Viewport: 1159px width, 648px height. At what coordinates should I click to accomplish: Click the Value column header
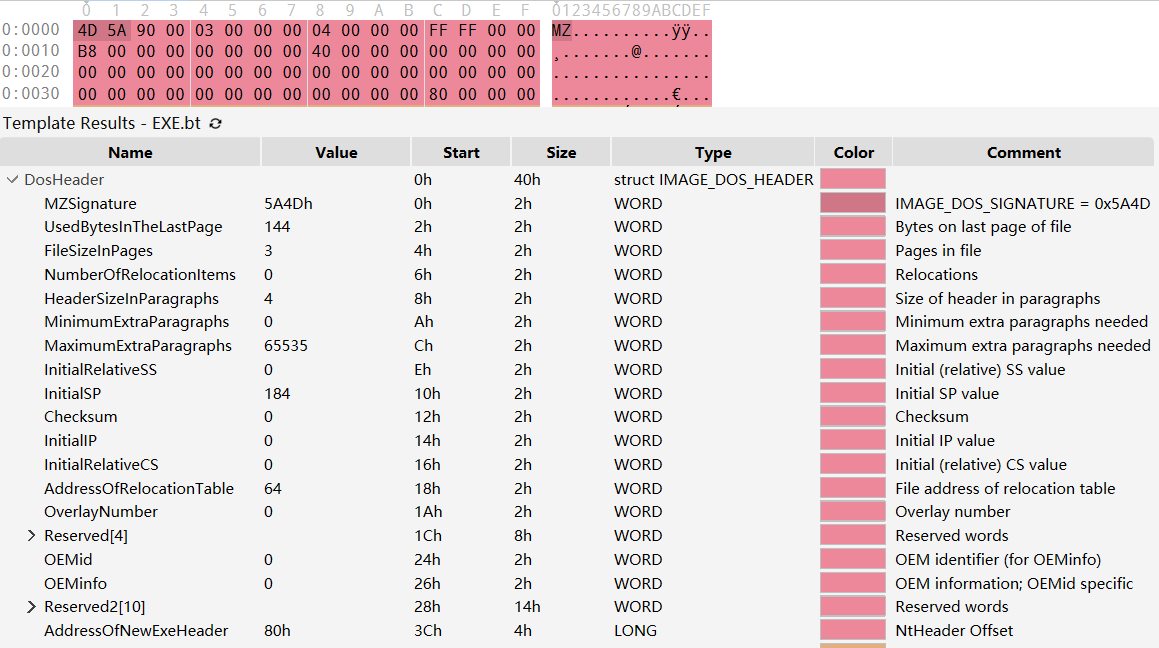[x=336, y=153]
